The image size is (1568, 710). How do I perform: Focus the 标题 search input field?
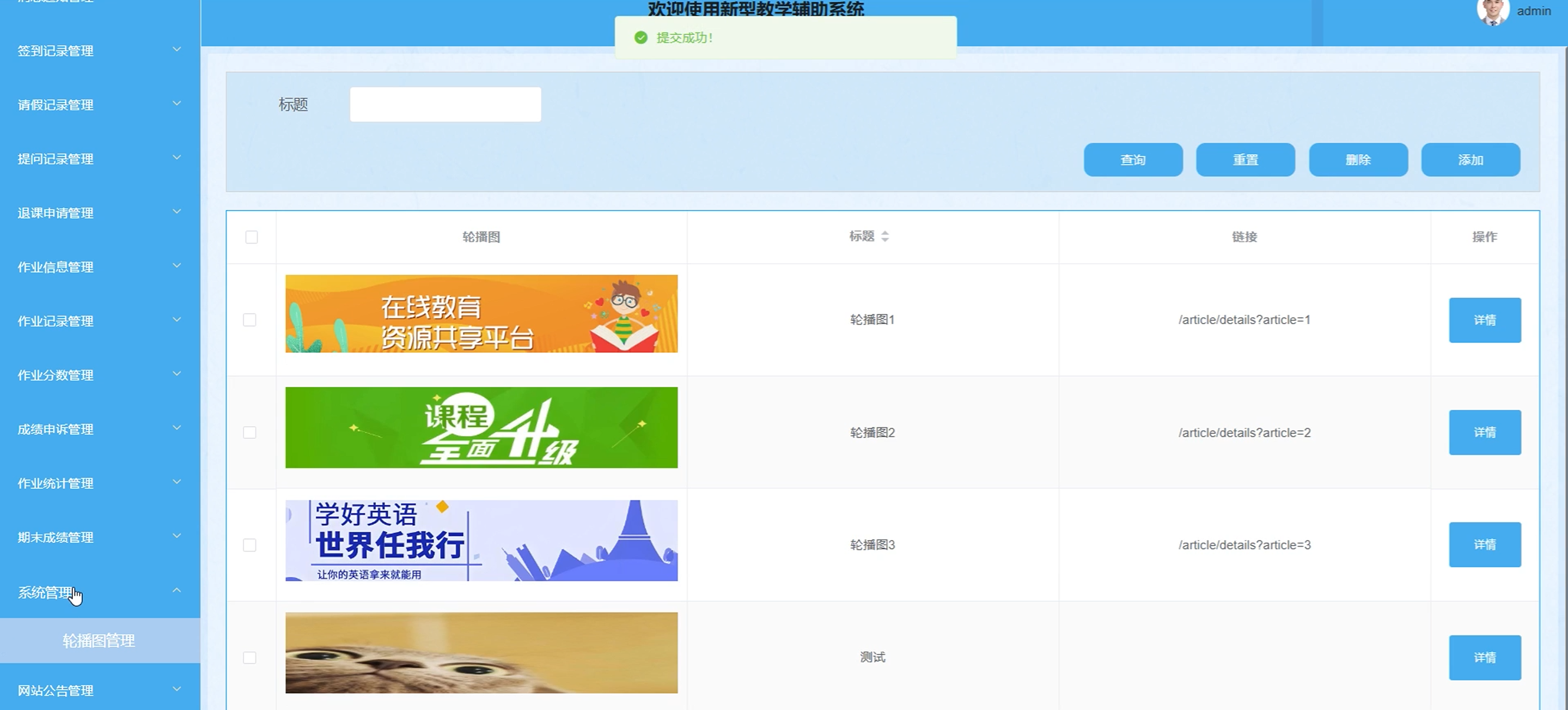(445, 104)
